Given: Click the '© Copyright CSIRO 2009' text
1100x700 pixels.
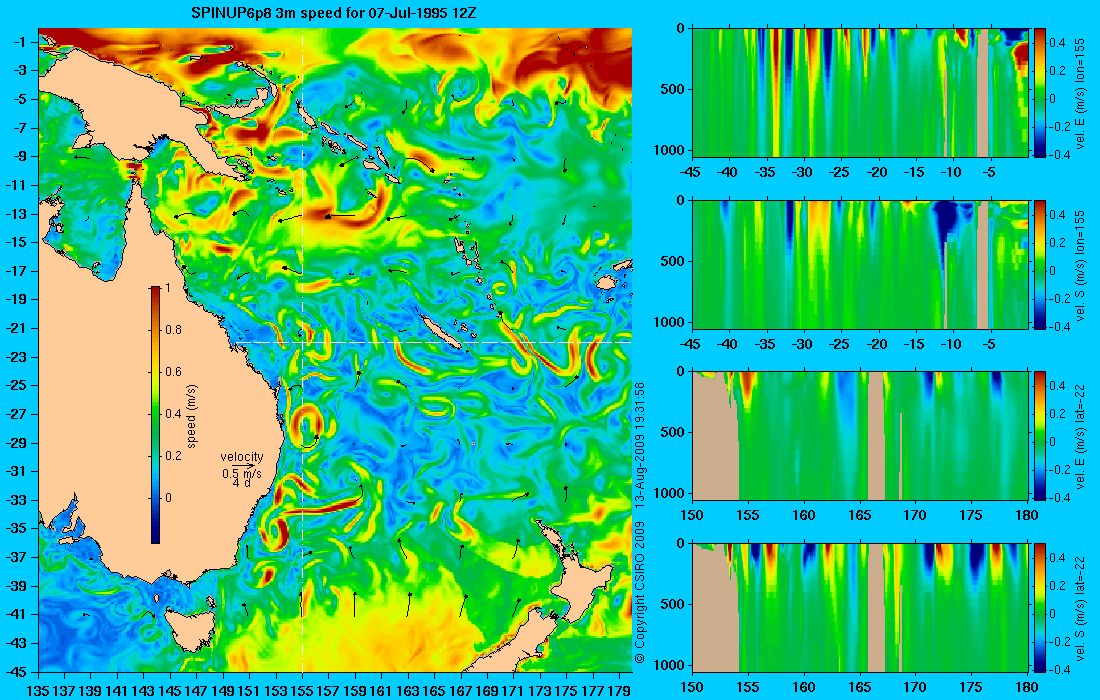Looking at the screenshot, I should point(640,593).
